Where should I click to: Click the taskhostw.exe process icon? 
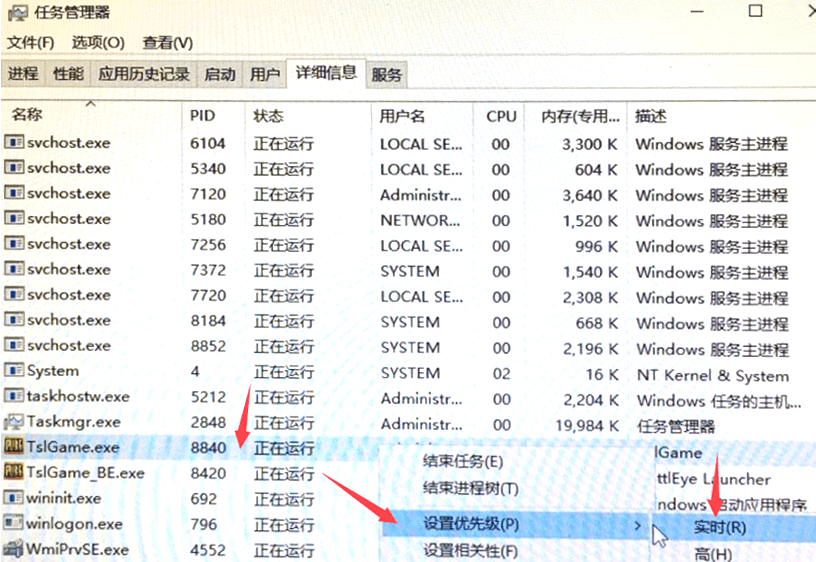(x=14, y=397)
